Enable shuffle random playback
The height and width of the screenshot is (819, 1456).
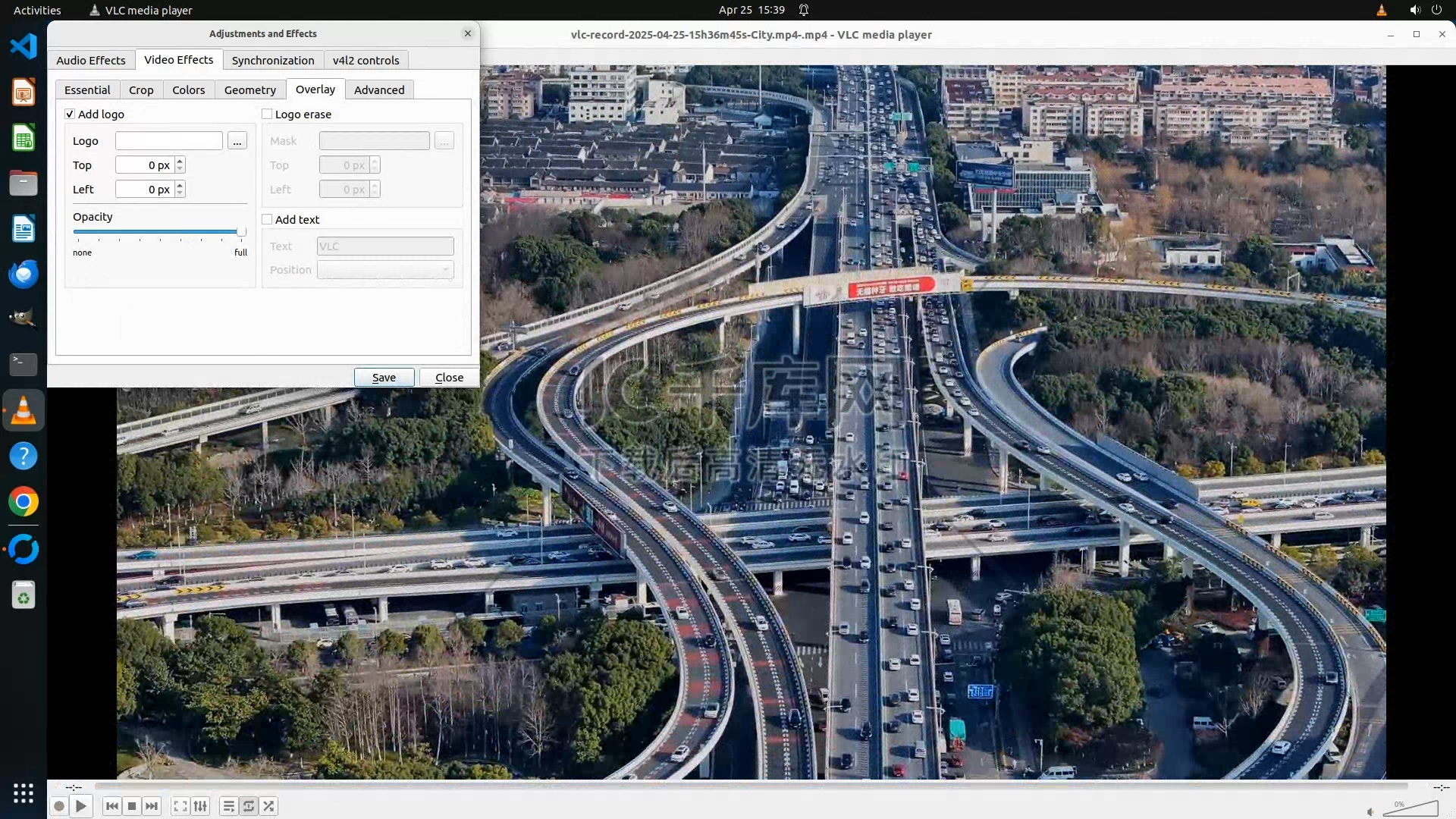click(x=268, y=806)
